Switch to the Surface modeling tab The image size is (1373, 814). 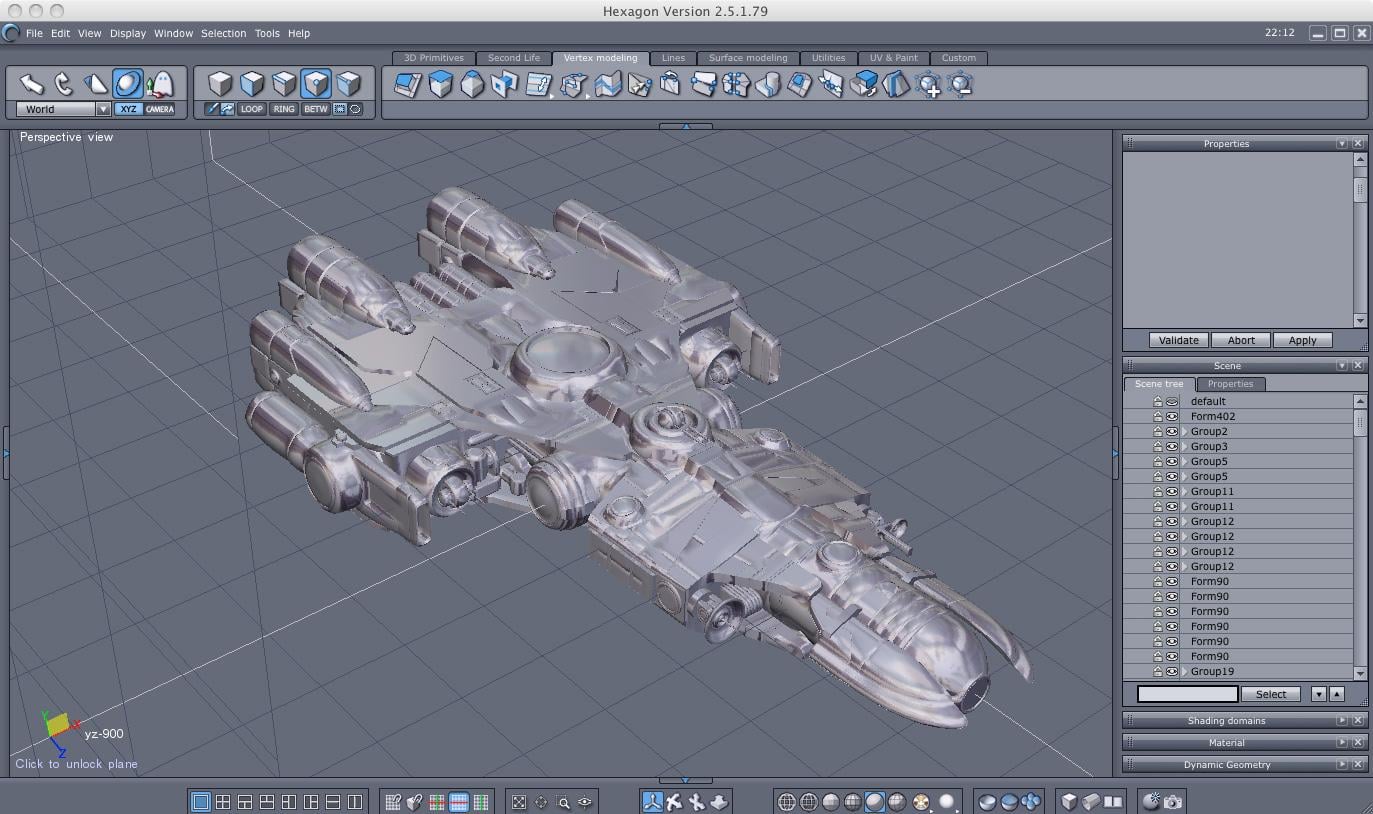(x=748, y=58)
